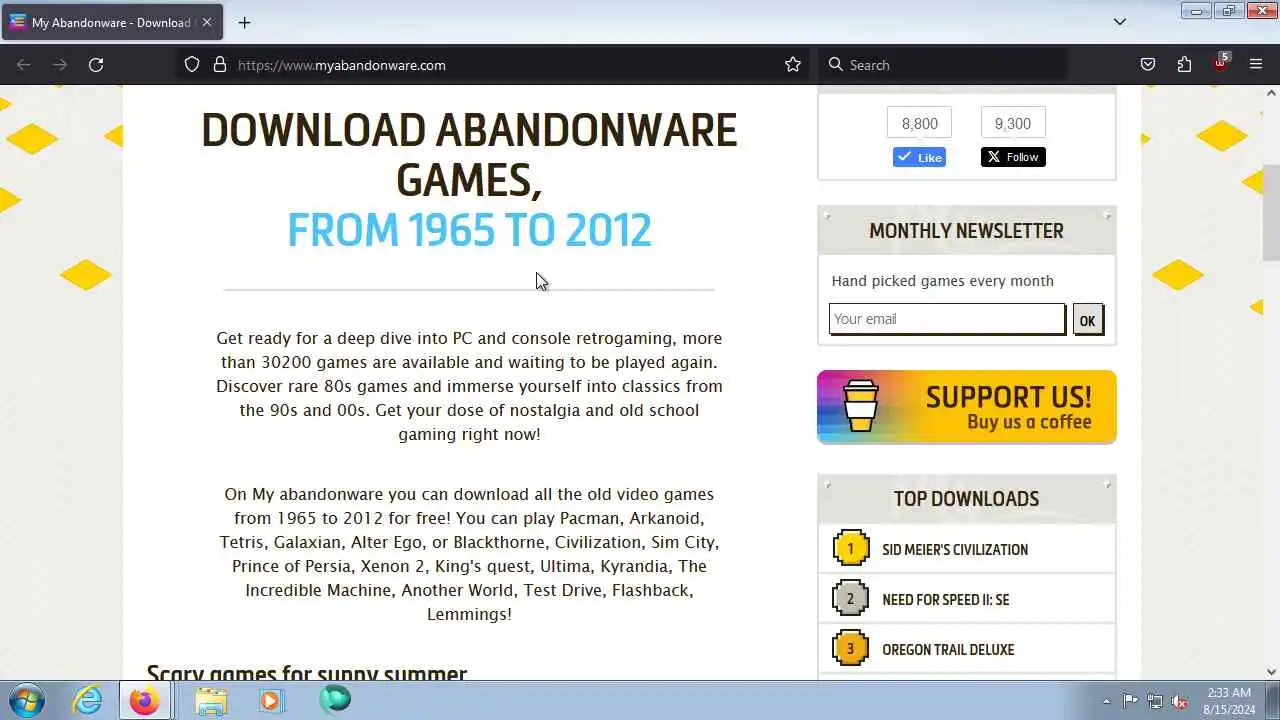The image size is (1280, 720).
Task: Click the URL address bar
Action: tap(495, 65)
